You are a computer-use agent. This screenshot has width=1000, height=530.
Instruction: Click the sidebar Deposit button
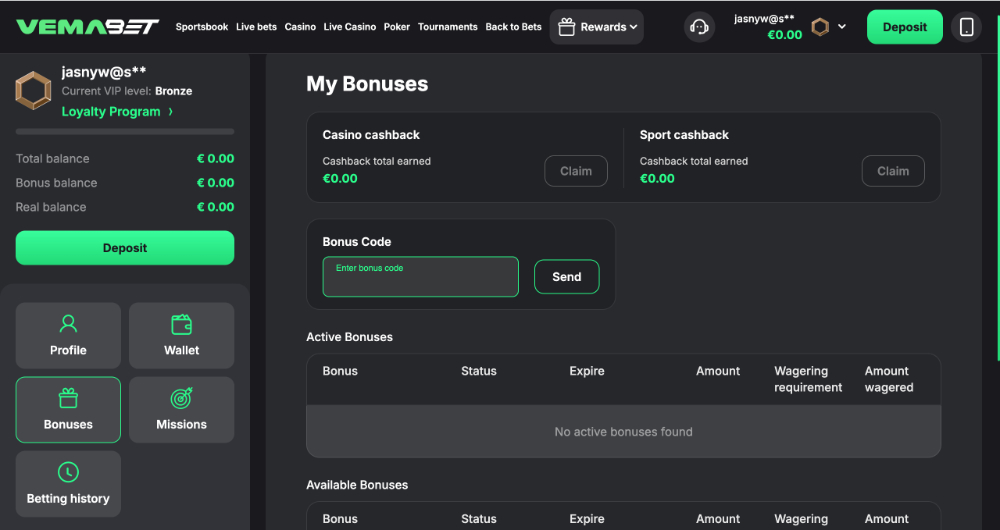tap(125, 248)
